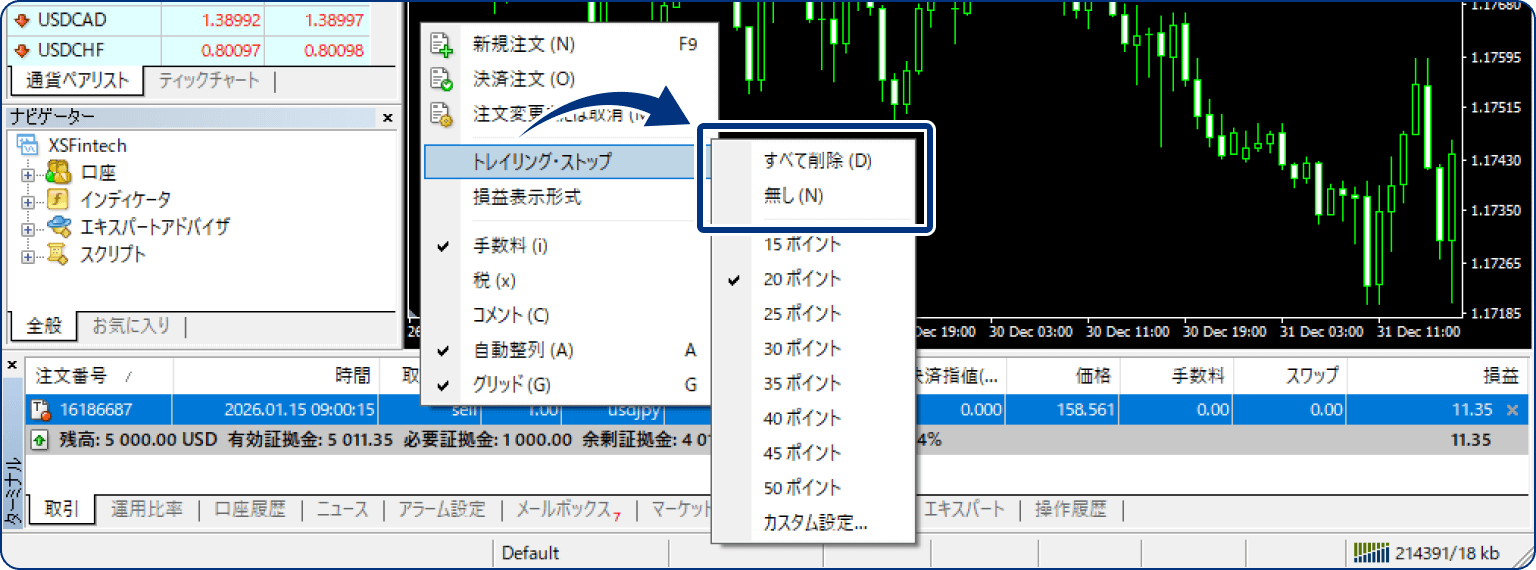Click the Close Order (決済注文) menu icon
Screen dimensions: 1536x570
coord(441,79)
